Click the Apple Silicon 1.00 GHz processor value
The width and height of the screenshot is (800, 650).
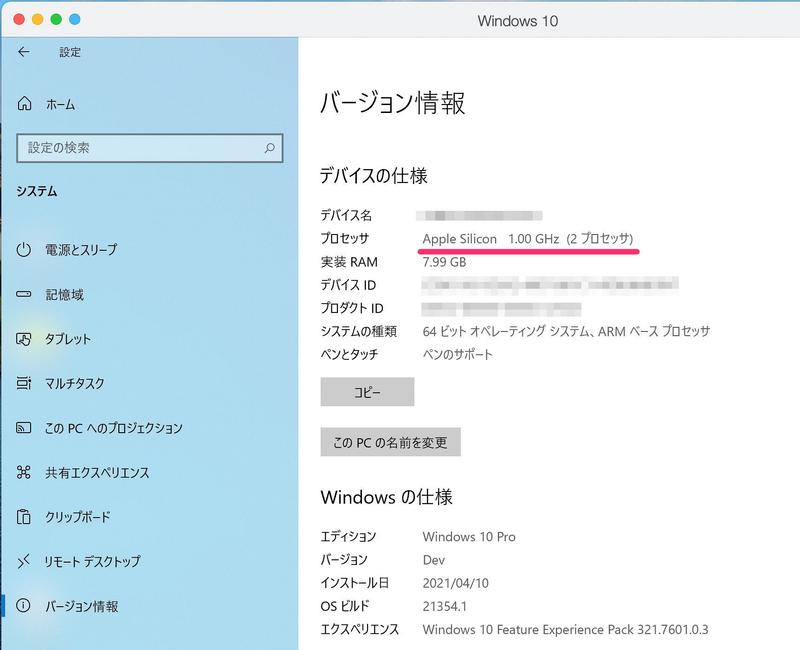[x=528, y=239]
